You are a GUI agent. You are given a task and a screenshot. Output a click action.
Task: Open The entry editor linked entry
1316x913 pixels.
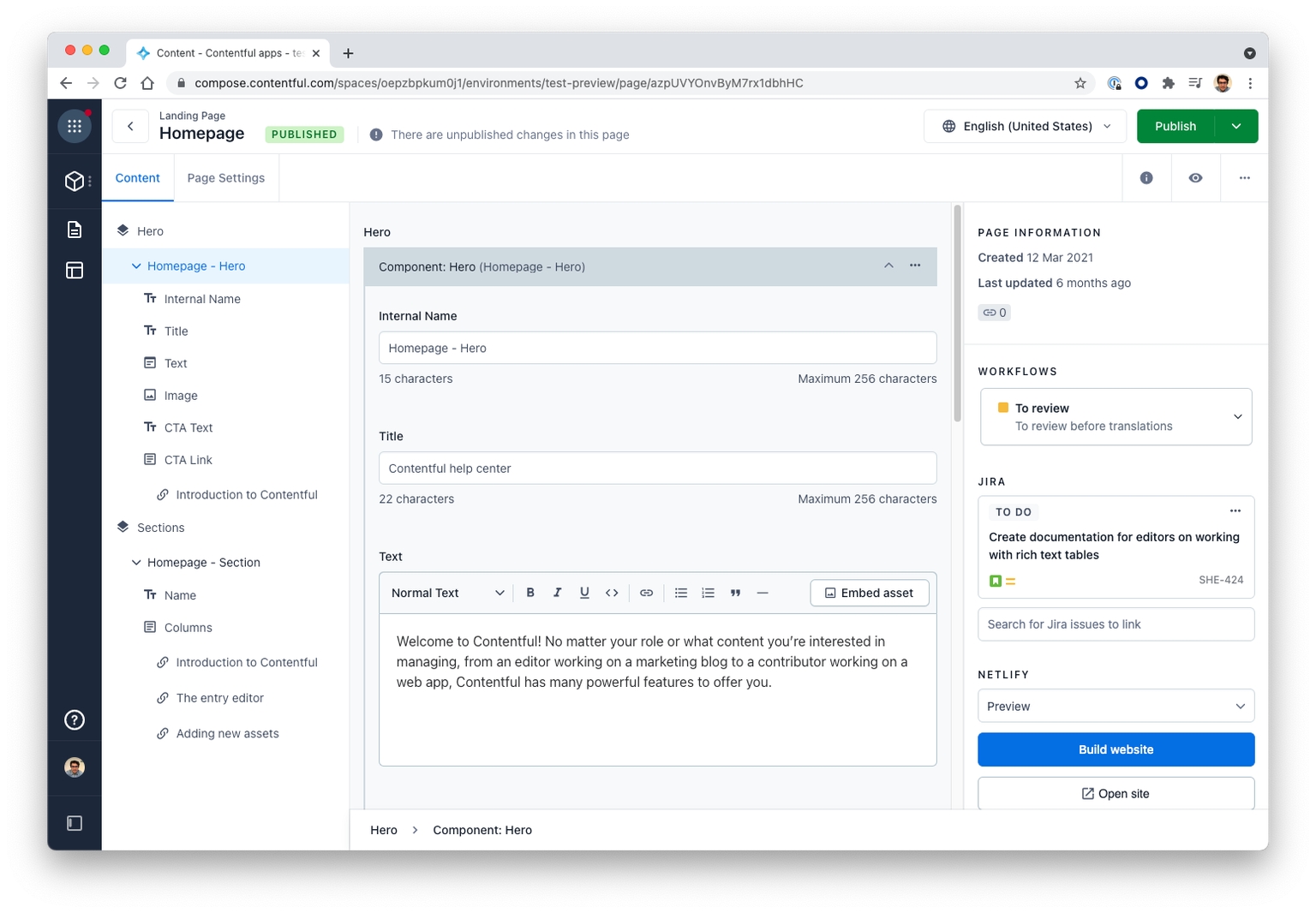pyautogui.click(x=220, y=698)
